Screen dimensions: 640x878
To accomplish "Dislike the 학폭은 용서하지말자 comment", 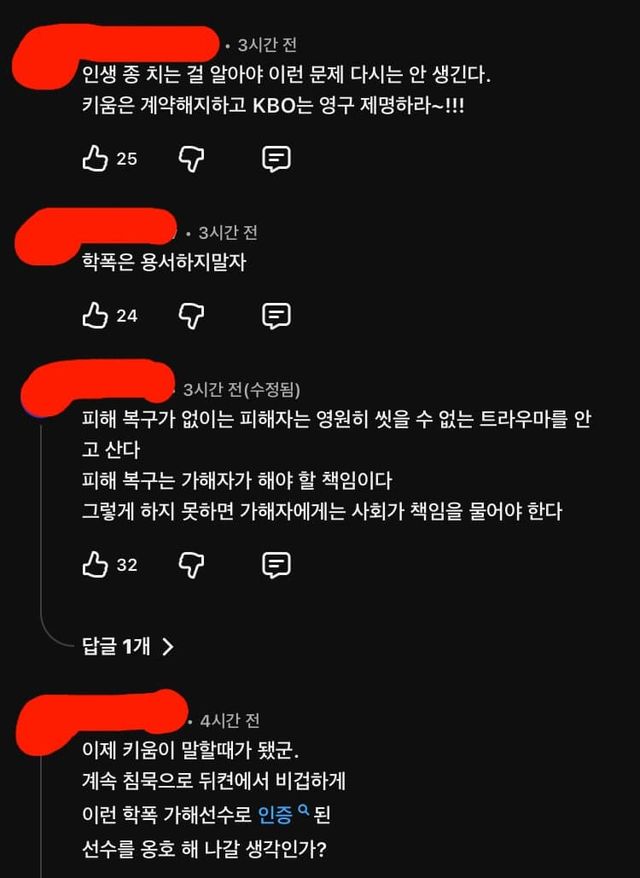I will (x=191, y=316).
